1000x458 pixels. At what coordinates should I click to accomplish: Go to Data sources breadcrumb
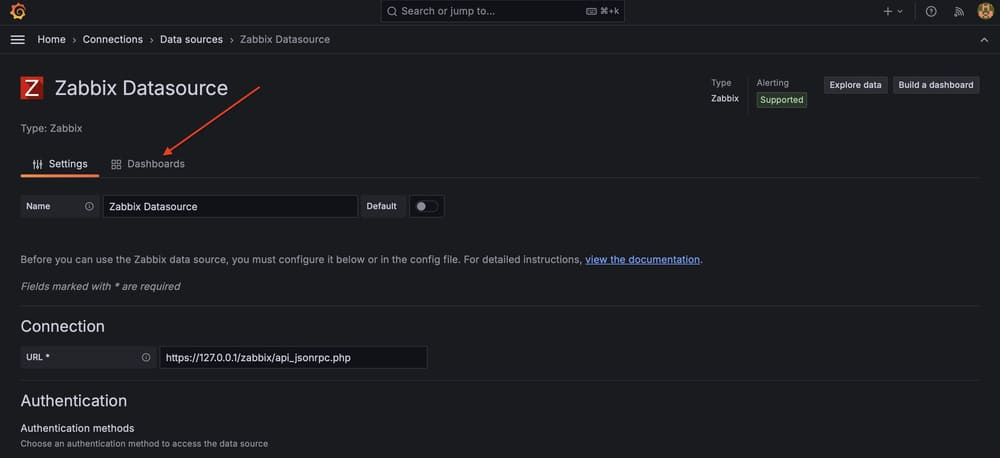(191, 40)
